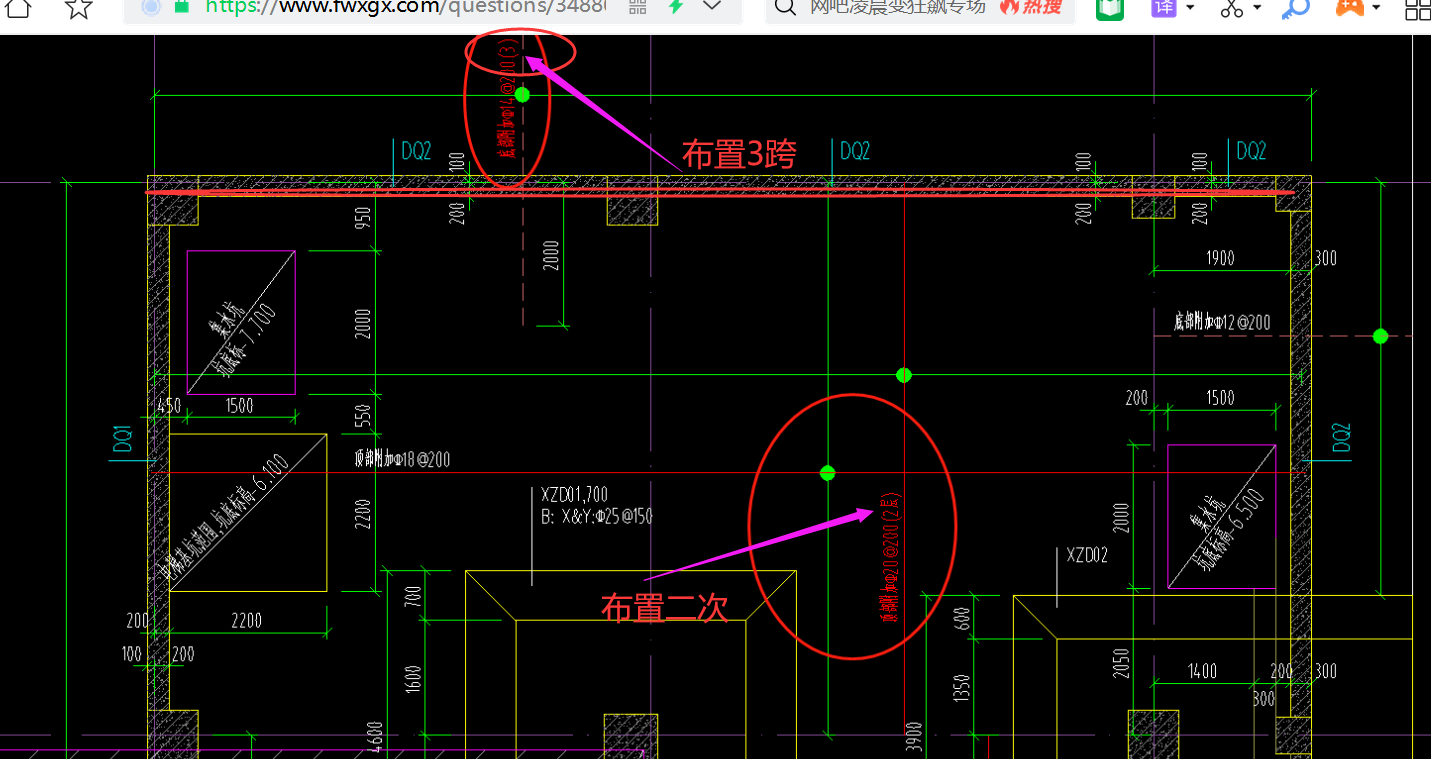The height and width of the screenshot is (759, 1431).
Task: Select the 2050 dimension value
Action: [x=1121, y=663]
